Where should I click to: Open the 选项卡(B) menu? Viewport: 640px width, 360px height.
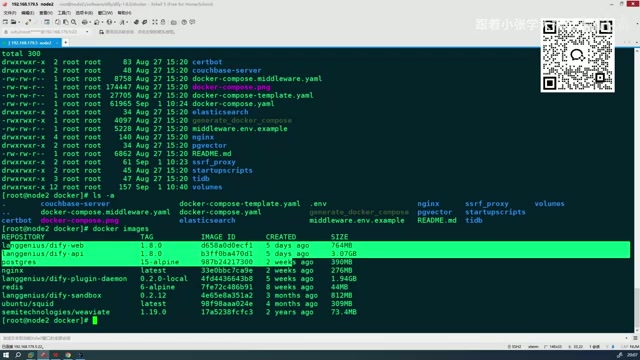pyautogui.click(x=84, y=13)
